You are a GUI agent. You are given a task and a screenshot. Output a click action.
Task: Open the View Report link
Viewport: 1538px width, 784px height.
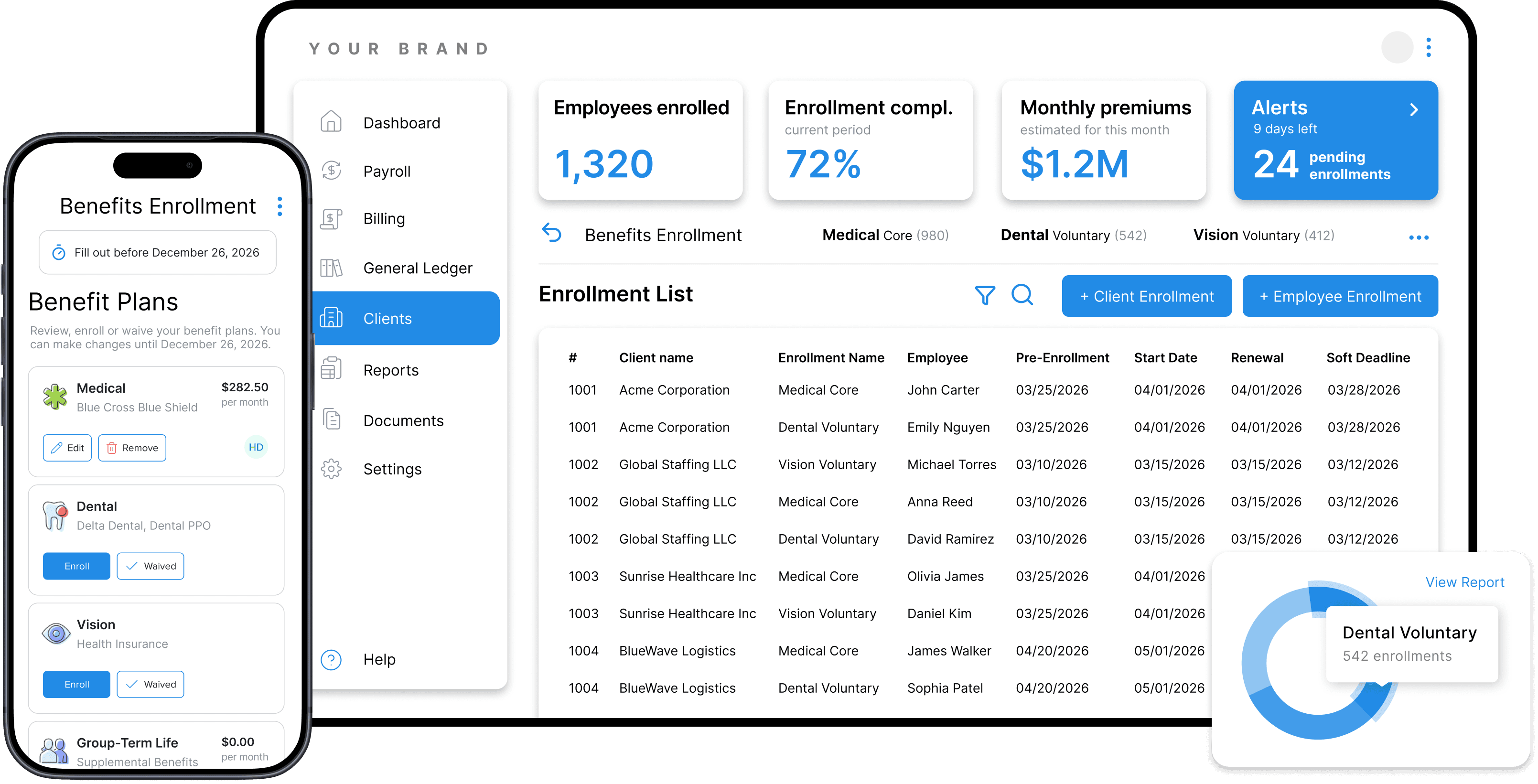coord(1465,582)
